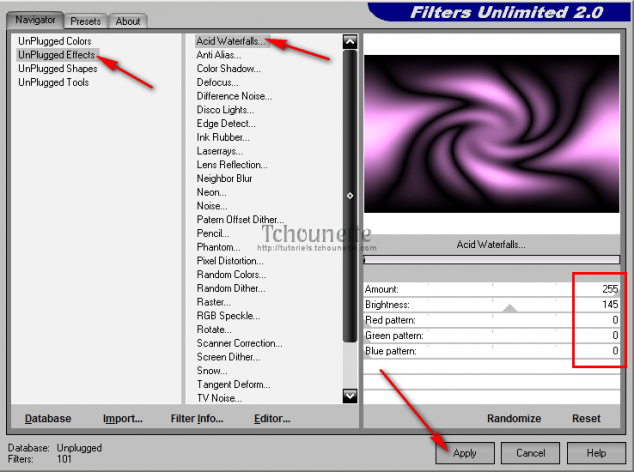Click the Randomize button

click(x=514, y=419)
